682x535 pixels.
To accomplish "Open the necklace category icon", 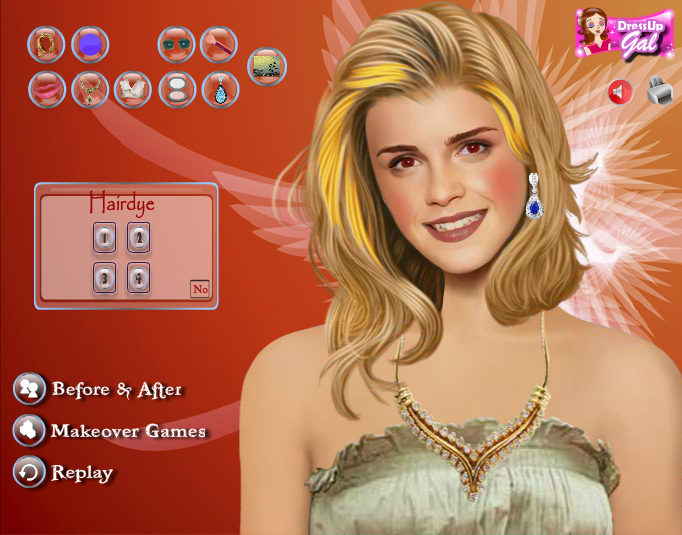I will coord(90,90).
